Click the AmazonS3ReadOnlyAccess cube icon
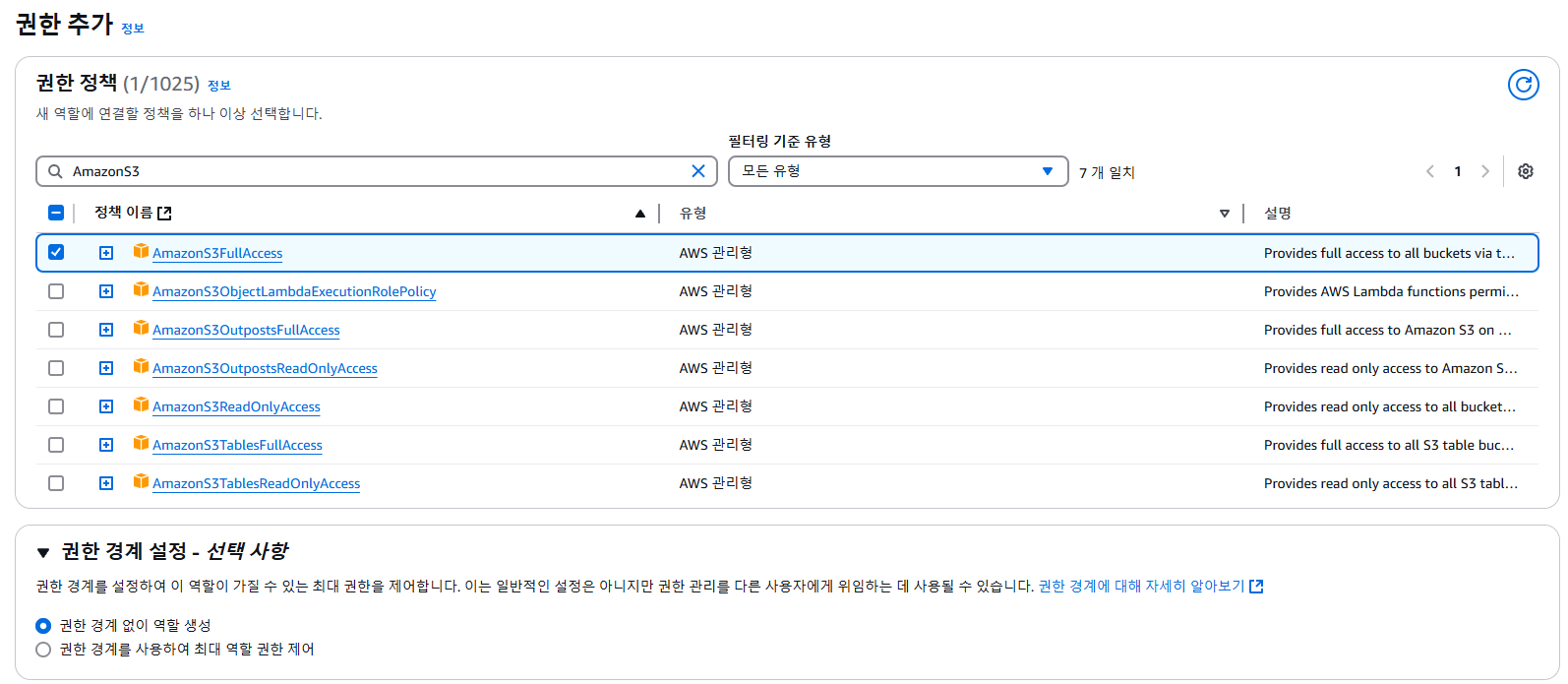 pos(141,404)
